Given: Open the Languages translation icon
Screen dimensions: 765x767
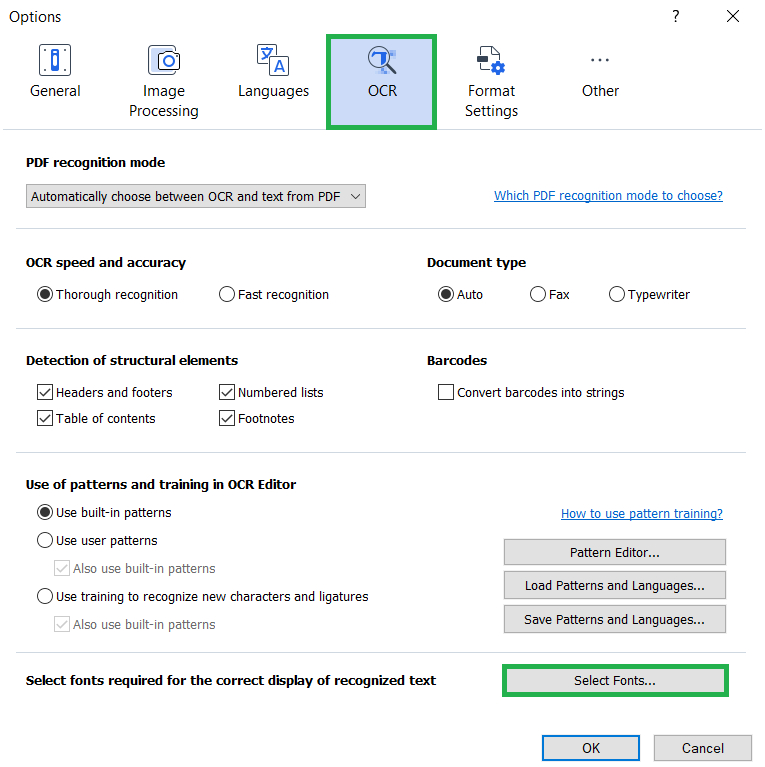Looking at the screenshot, I should [x=273, y=60].
